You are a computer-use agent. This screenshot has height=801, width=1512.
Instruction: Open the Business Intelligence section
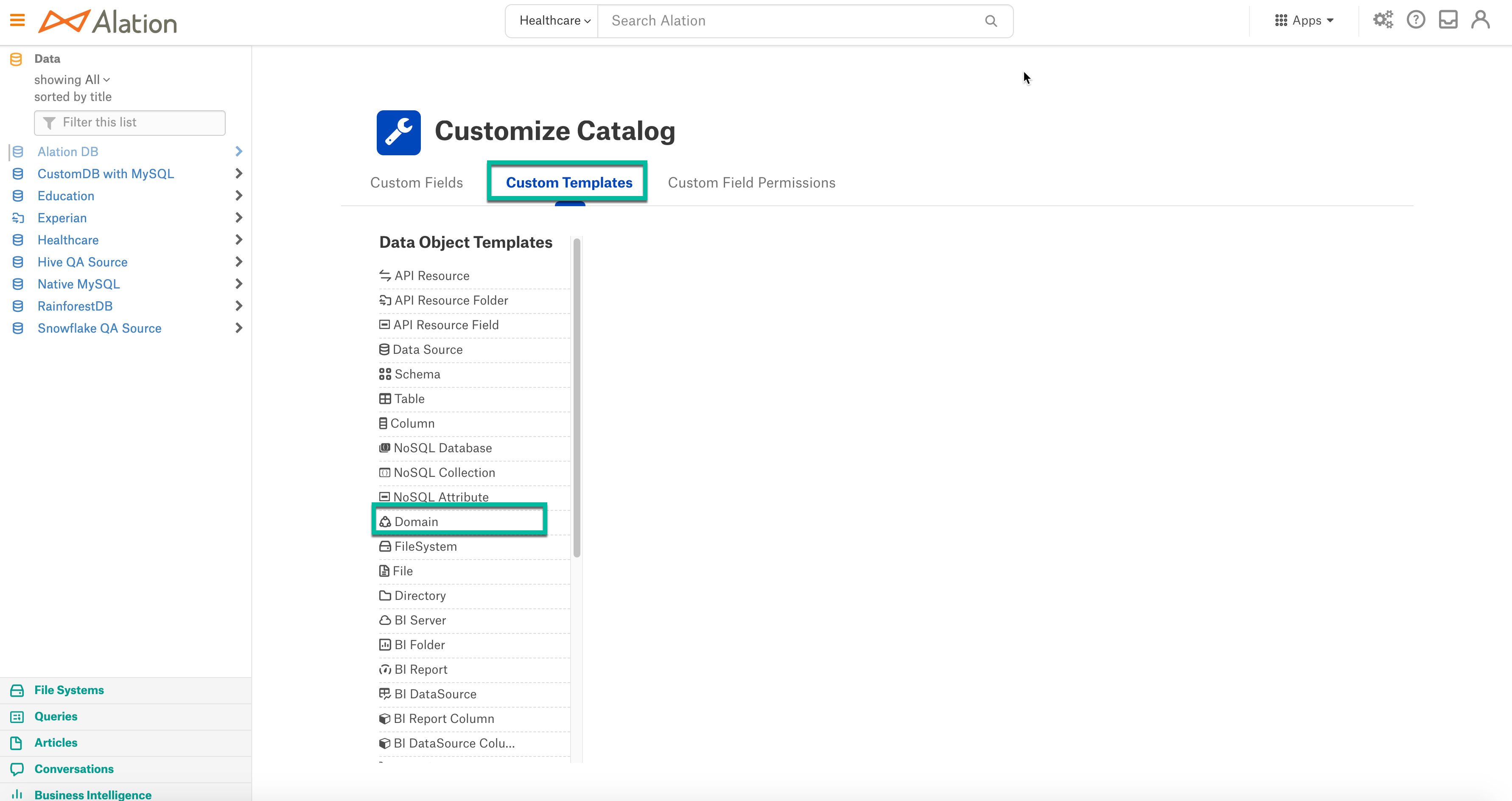coord(93,795)
